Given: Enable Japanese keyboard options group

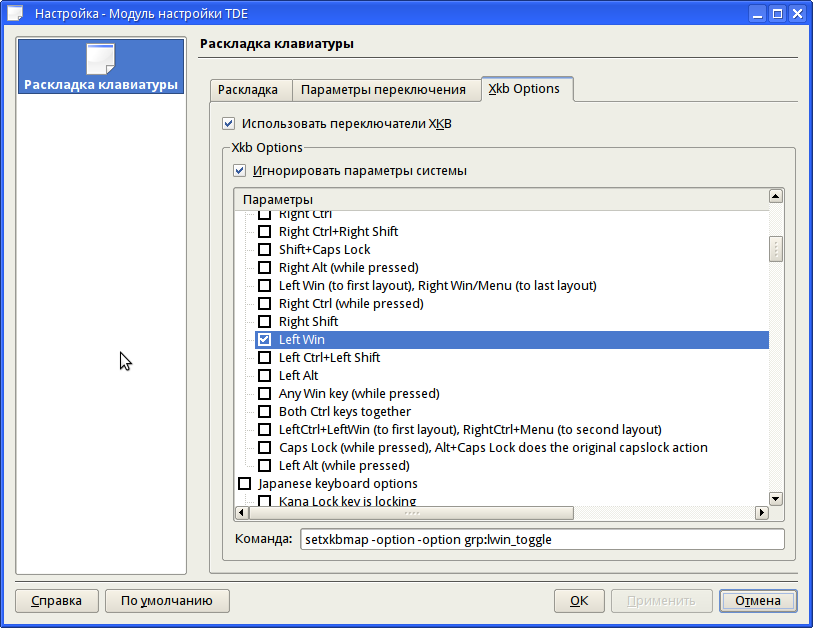Looking at the screenshot, I should tap(244, 484).
